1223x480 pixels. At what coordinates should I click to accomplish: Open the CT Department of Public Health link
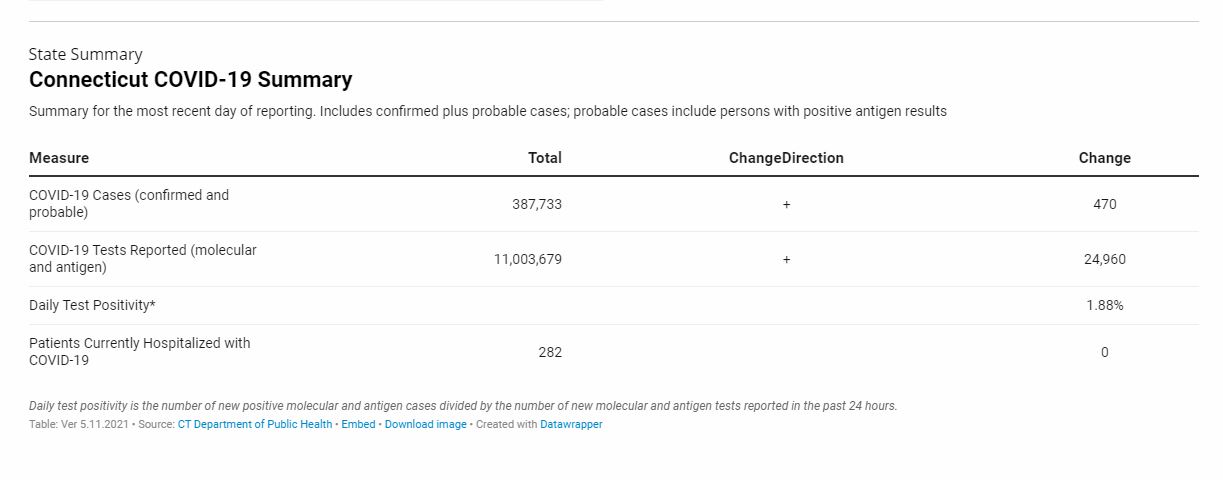pyautogui.click(x=255, y=424)
